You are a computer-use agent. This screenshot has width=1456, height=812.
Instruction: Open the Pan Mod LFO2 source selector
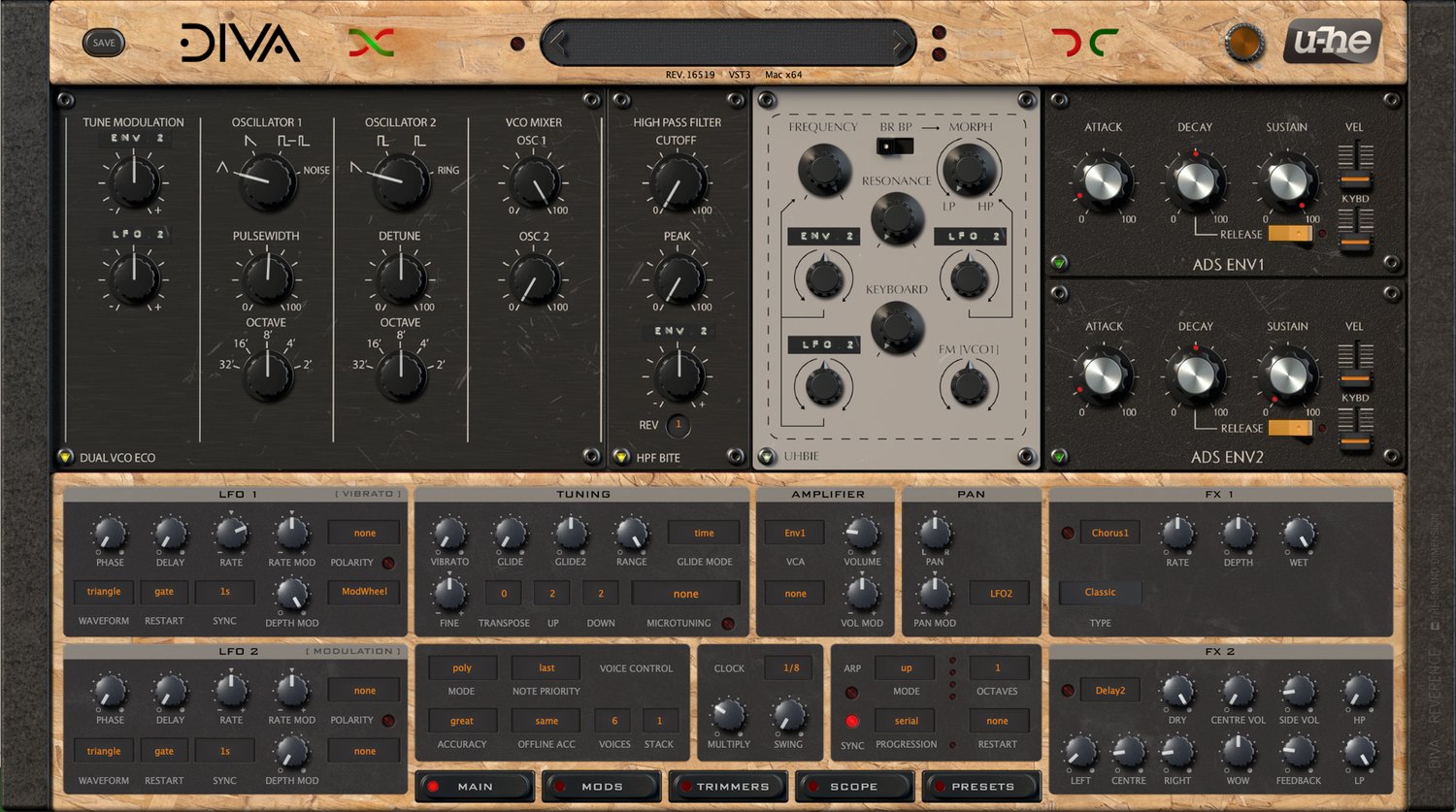[1001, 594]
